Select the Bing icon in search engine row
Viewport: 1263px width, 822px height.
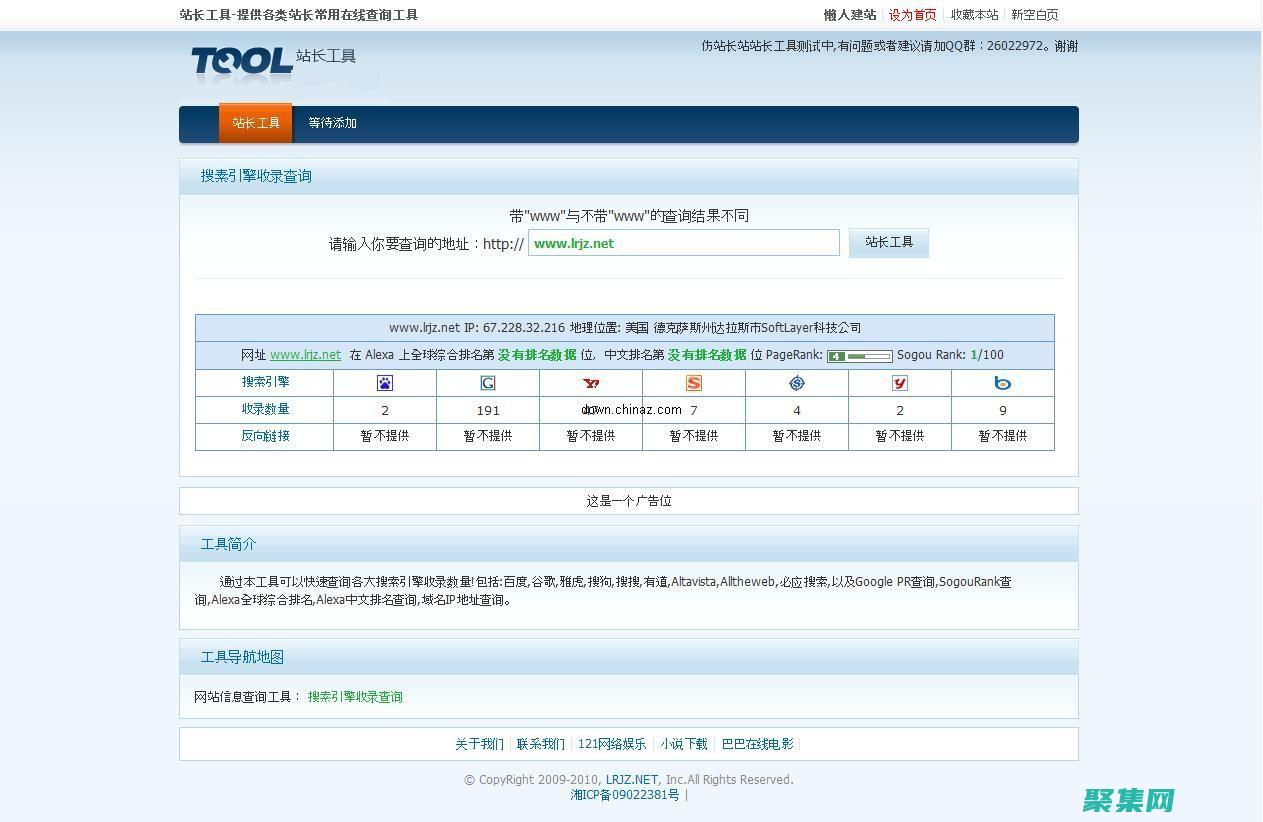[x=1003, y=382]
